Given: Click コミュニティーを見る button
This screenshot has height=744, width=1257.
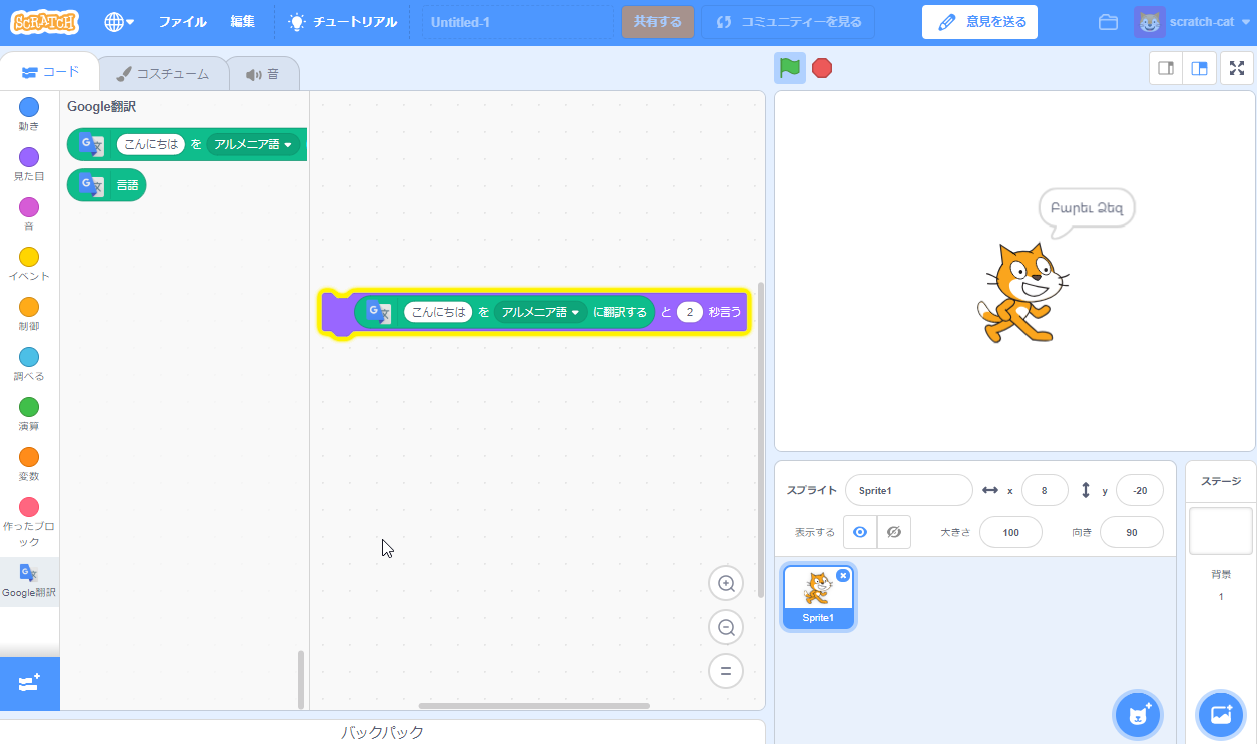Looking at the screenshot, I should coord(788,22).
